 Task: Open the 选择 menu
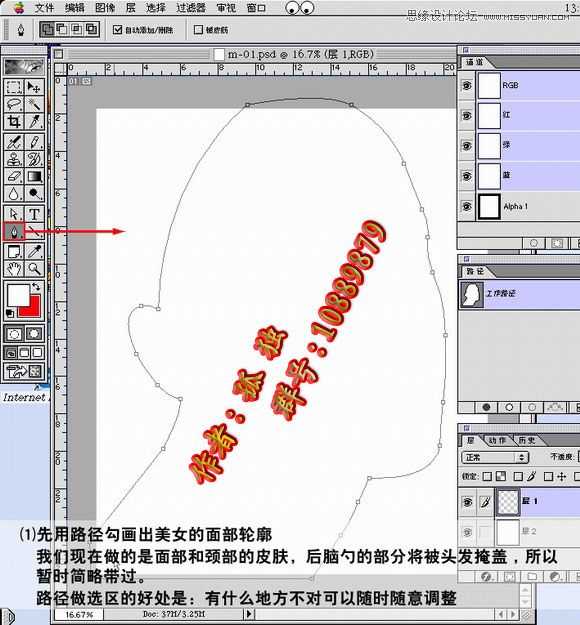click(x=156, y=8)
